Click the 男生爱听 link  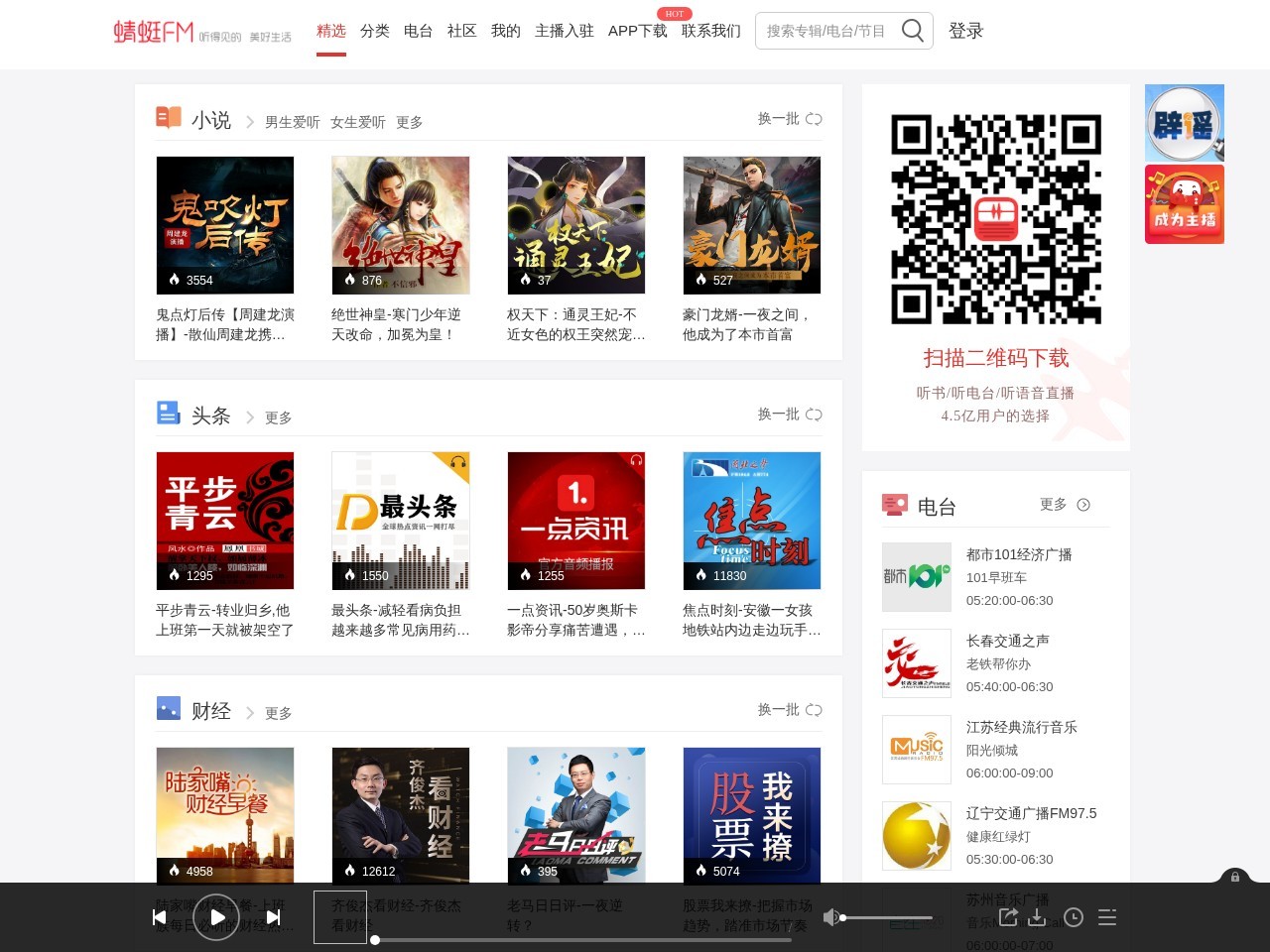click(293, 122)
